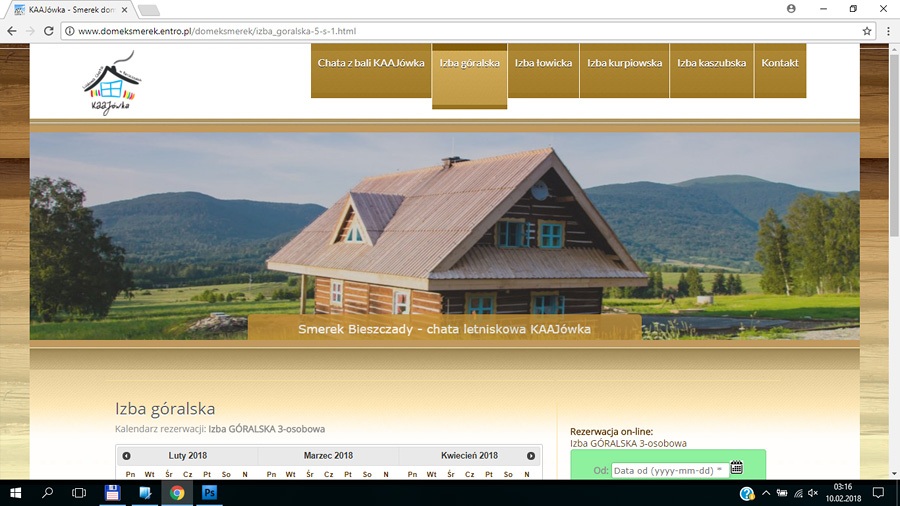Click the KAAJówka house logo
The height and width of the screenshot is (506, 900).
111,83
